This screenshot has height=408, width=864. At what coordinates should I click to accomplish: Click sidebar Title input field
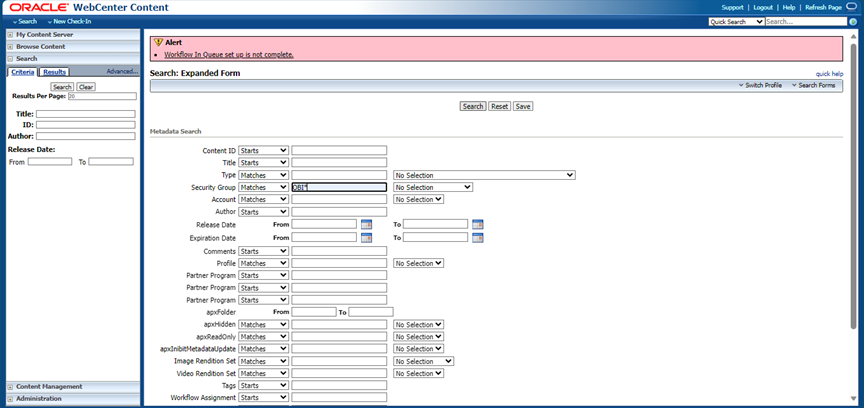pos(85,114)
